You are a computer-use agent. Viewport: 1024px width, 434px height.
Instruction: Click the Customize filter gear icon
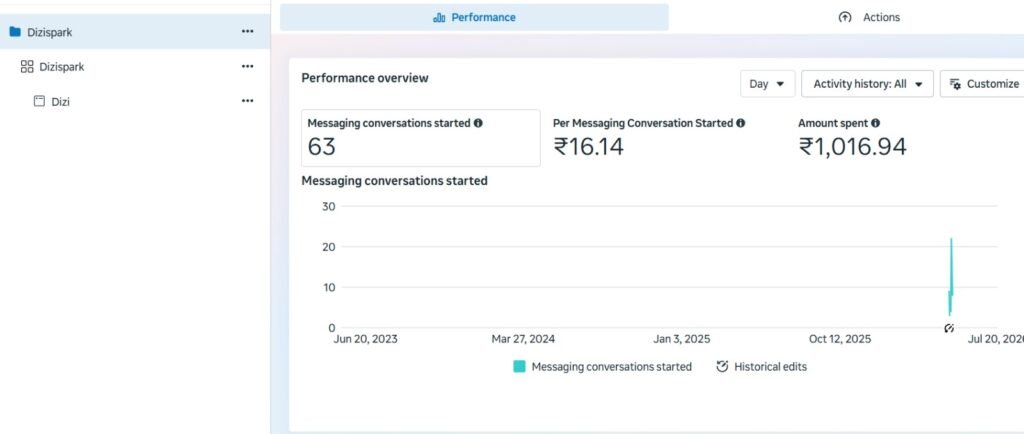pos(955,84)
